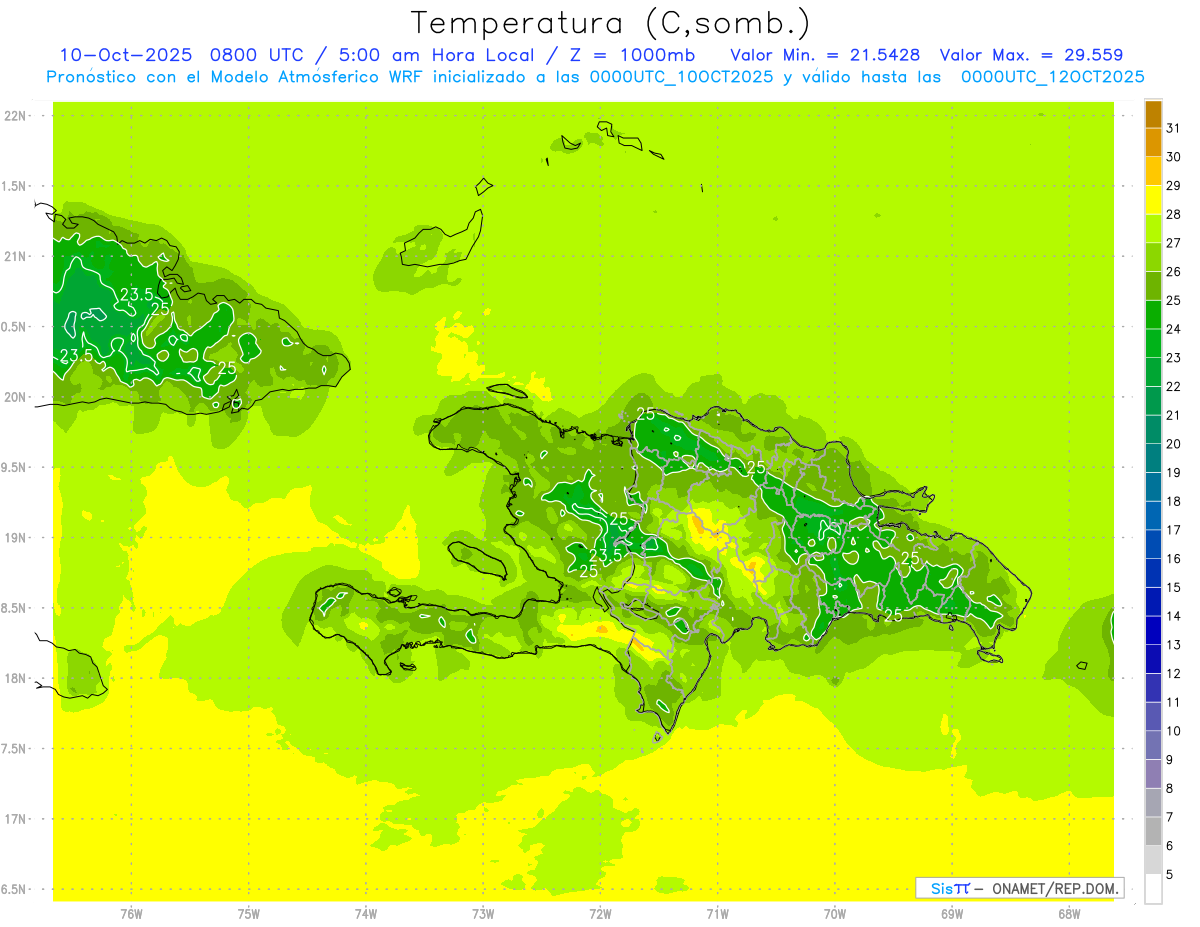Click the '68W' longitude axis label
The image size is (1200, 927).
(1069, 914)
